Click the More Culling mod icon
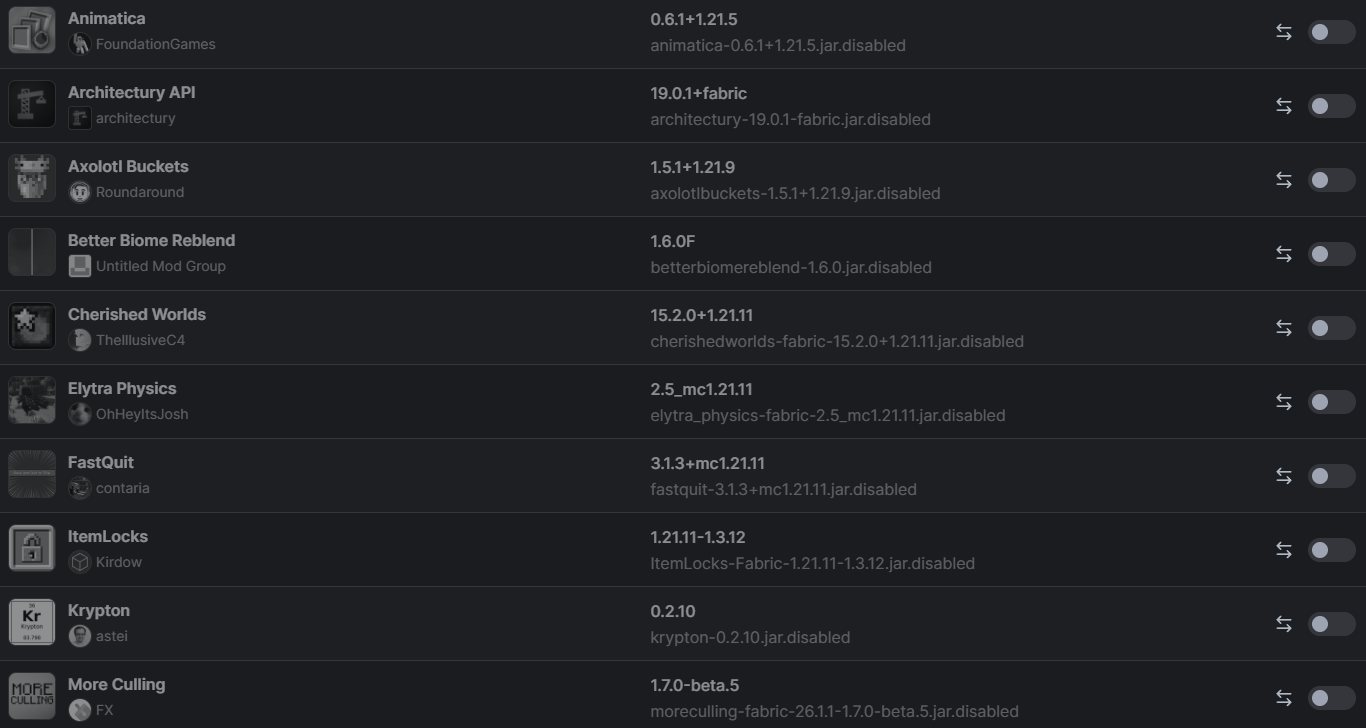This screenshot has height=728, width=1366. (32, 696)
